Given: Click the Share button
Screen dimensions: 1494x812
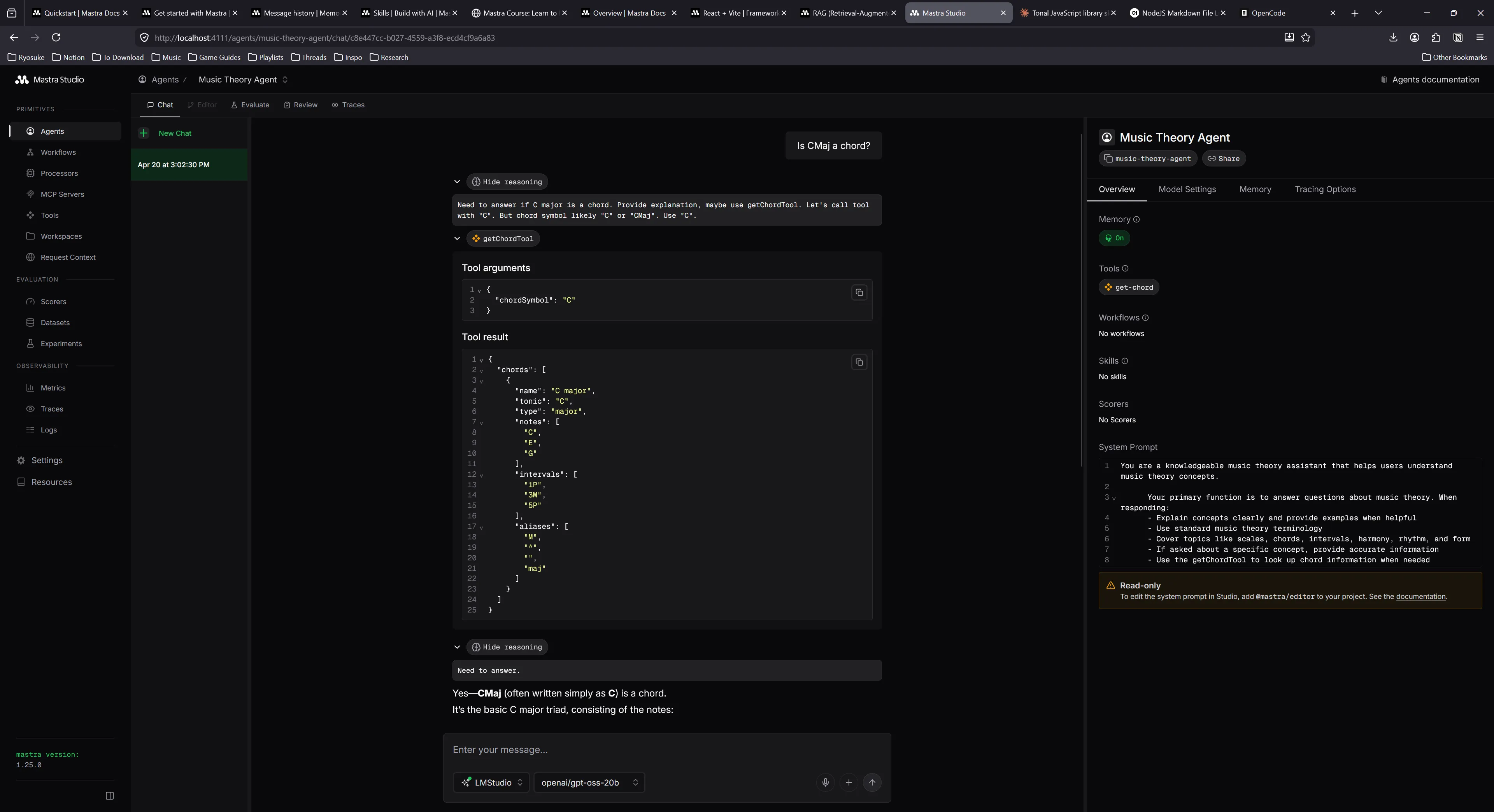Looking at the screenshot, I should click(1224, 158).
